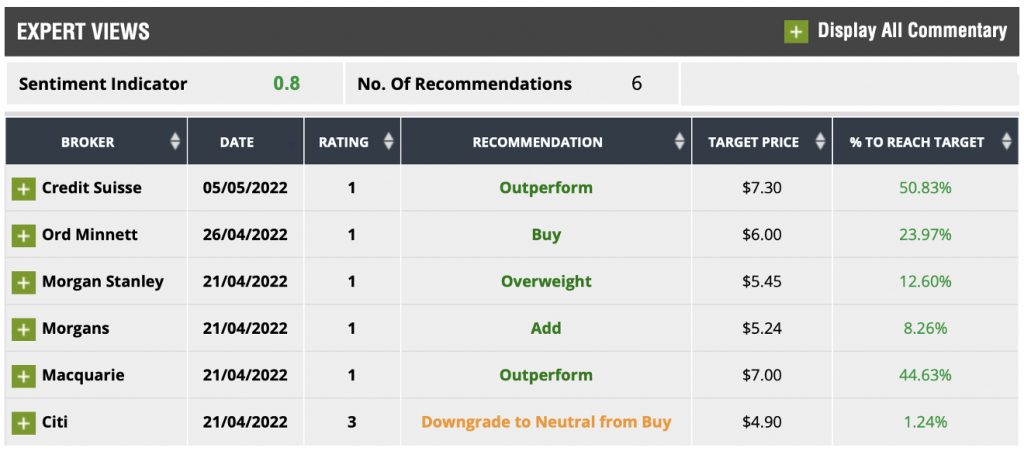Select the Overweight recommendation for Morgan Stanley

pyautogui.click(x=546, y=282)
